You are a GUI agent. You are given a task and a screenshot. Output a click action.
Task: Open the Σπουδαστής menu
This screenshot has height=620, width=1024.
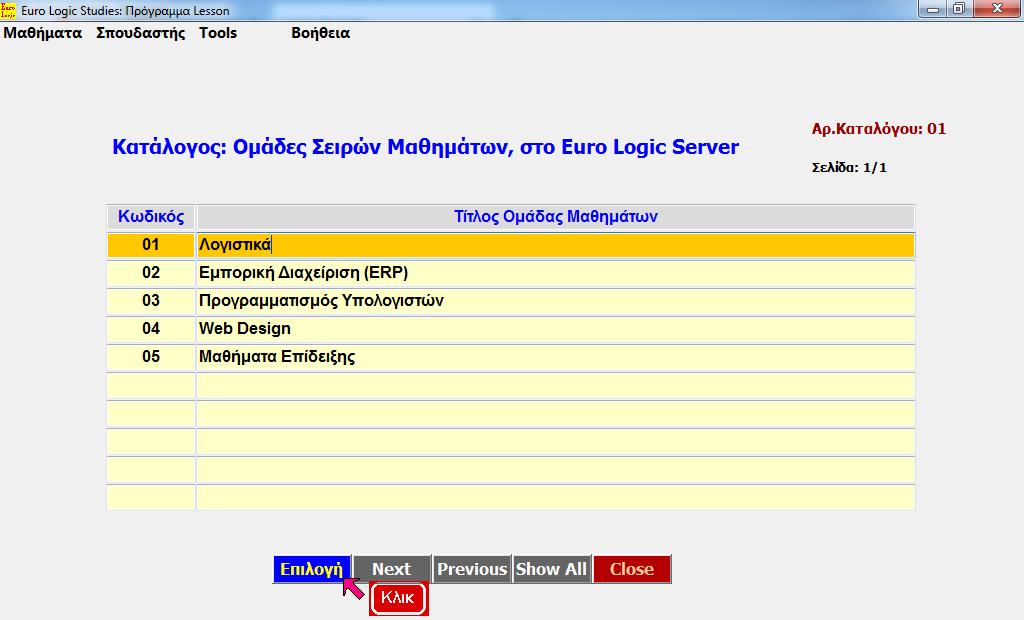click(x=141, y=33)
